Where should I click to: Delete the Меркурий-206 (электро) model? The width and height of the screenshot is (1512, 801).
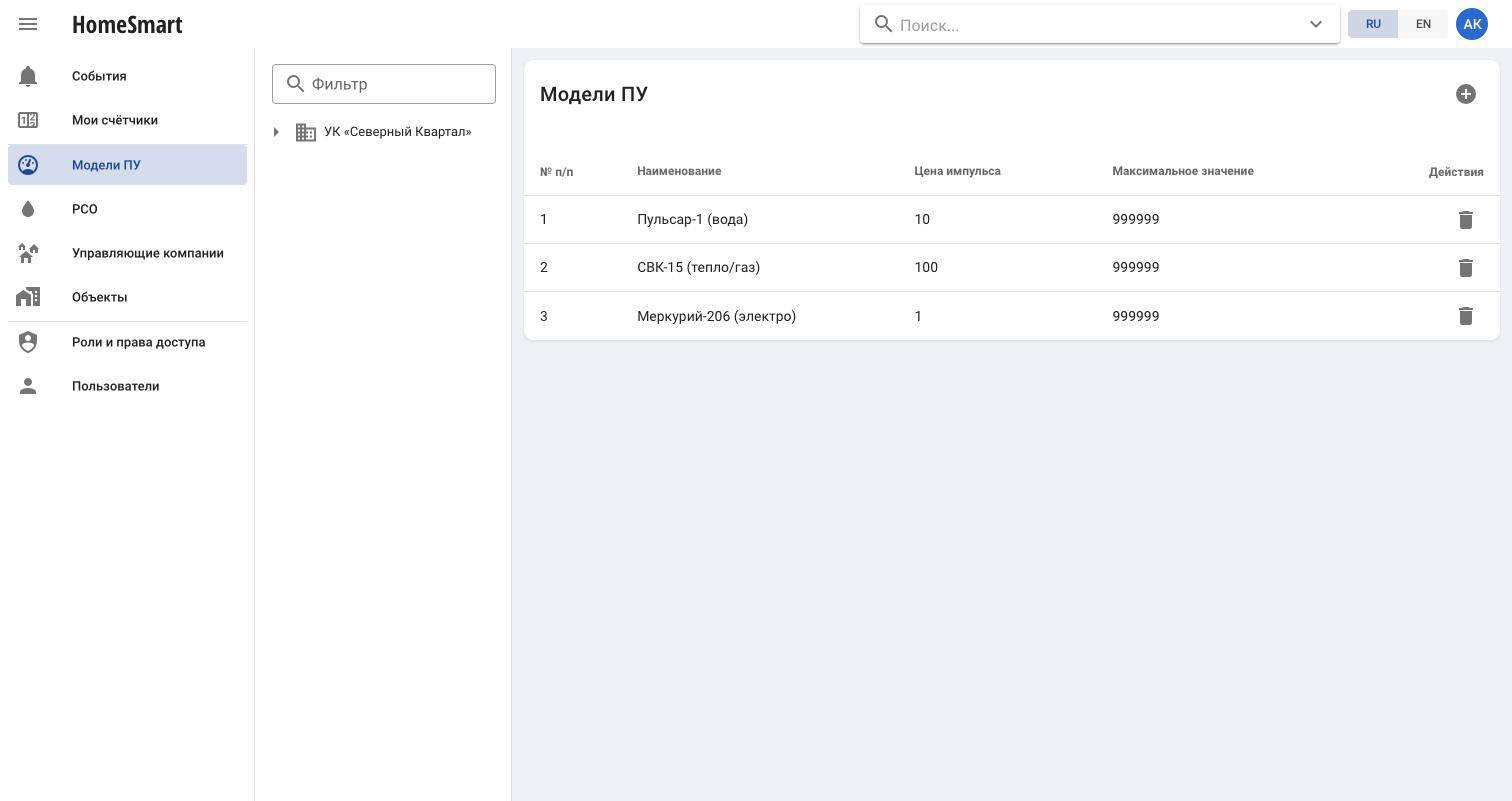1466,316
